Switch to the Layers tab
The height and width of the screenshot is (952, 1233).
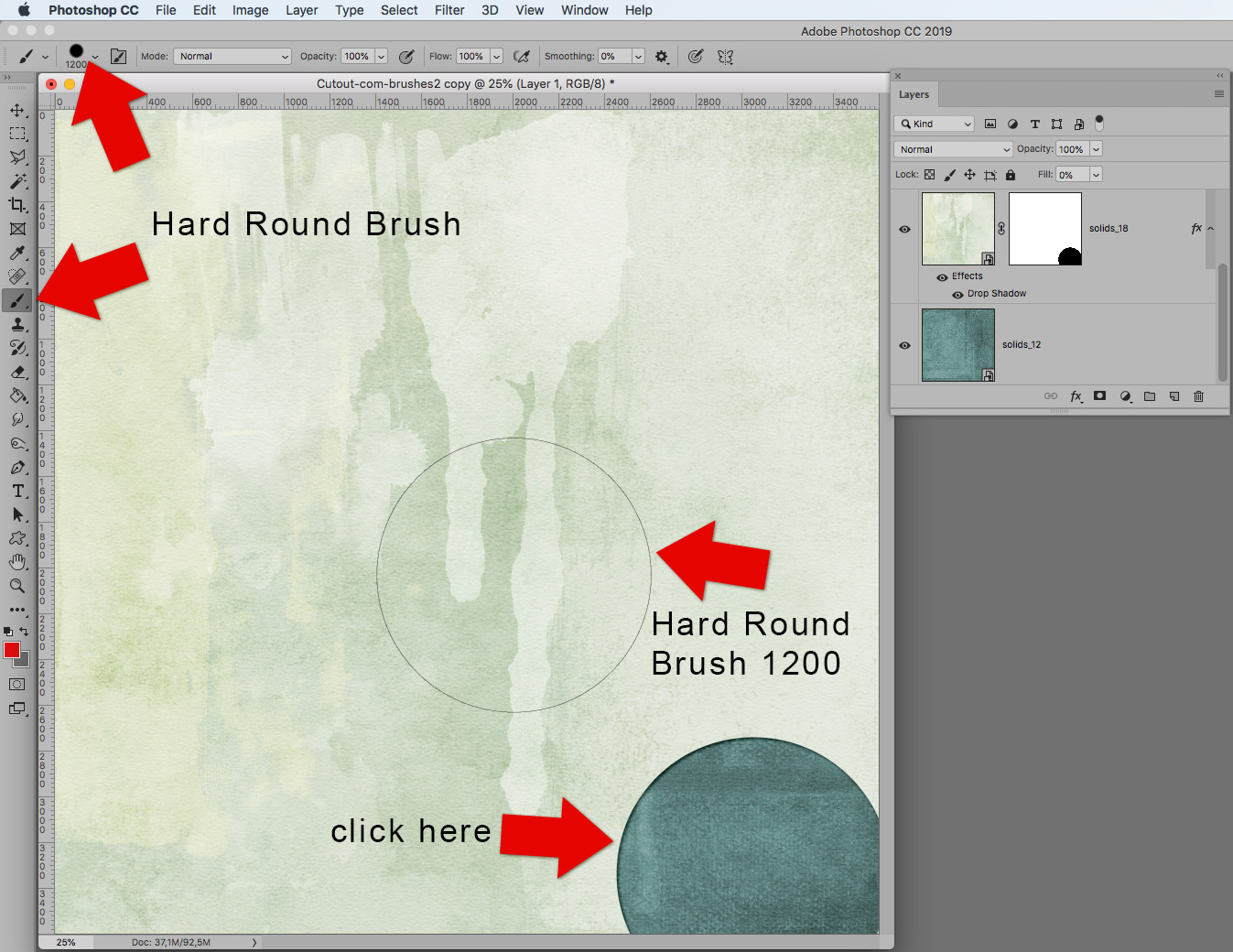914,94
